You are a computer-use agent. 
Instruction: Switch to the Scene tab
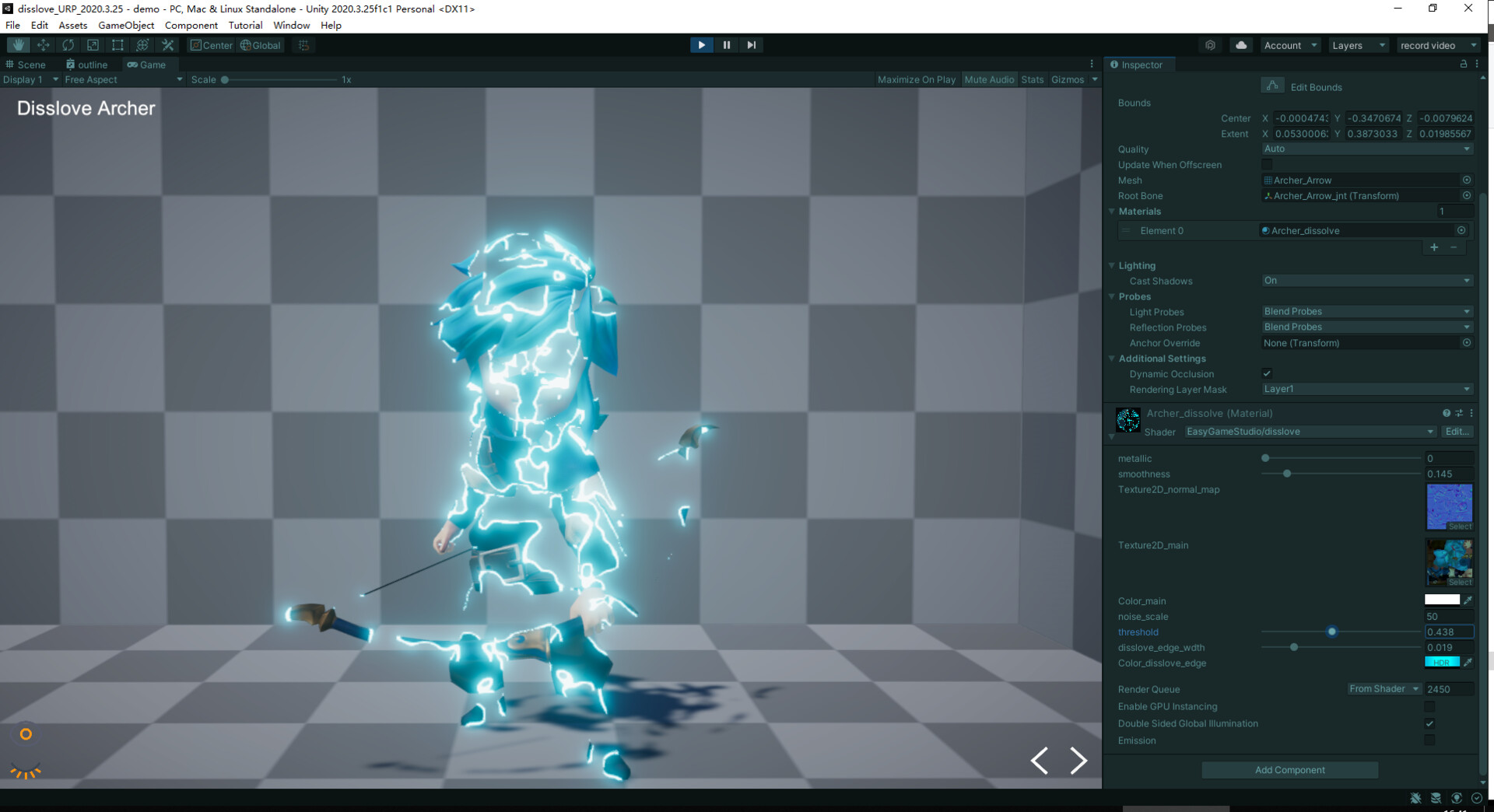[x=27, y=65]
